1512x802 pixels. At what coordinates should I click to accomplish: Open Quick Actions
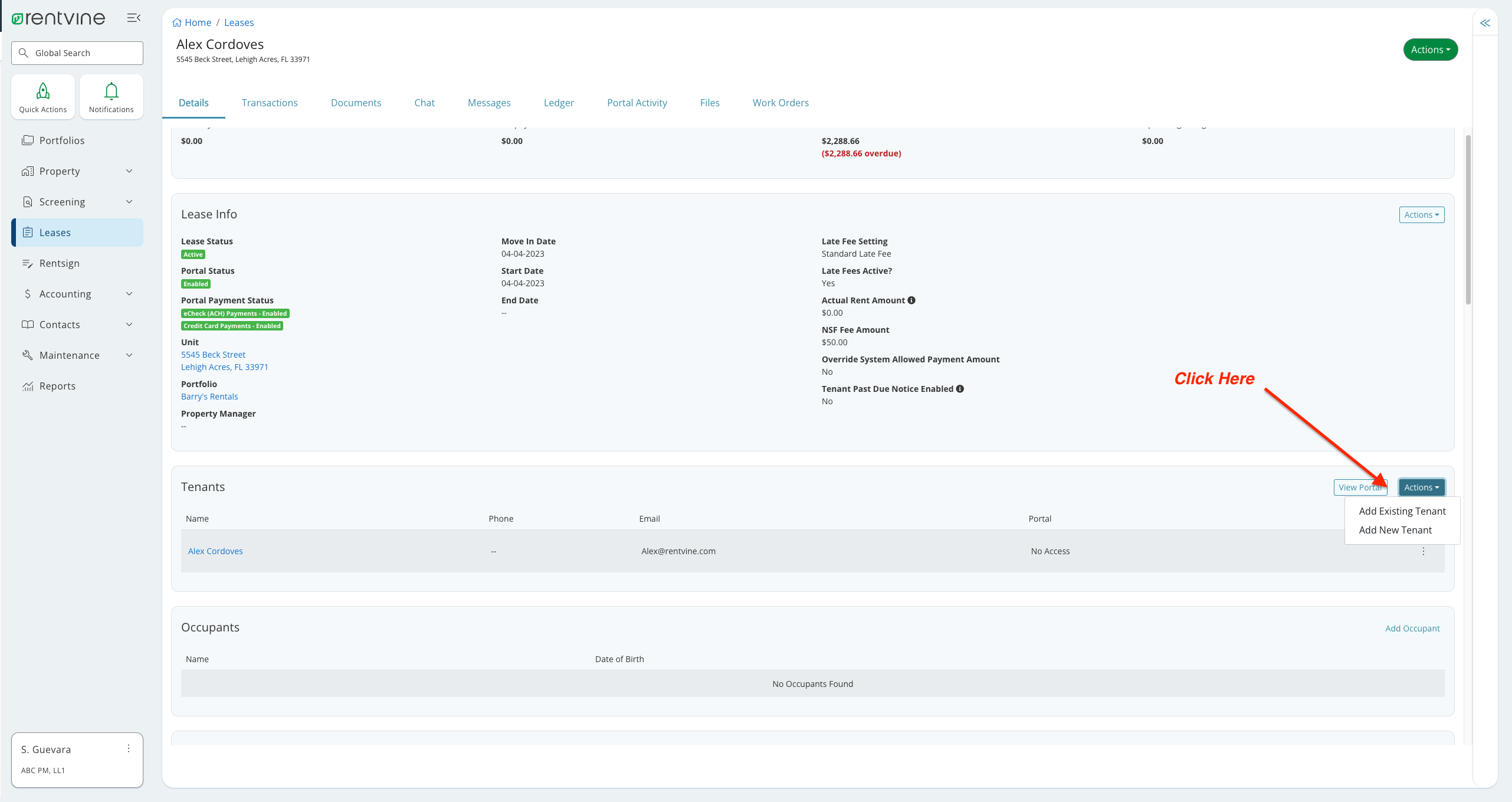point(42,96)
